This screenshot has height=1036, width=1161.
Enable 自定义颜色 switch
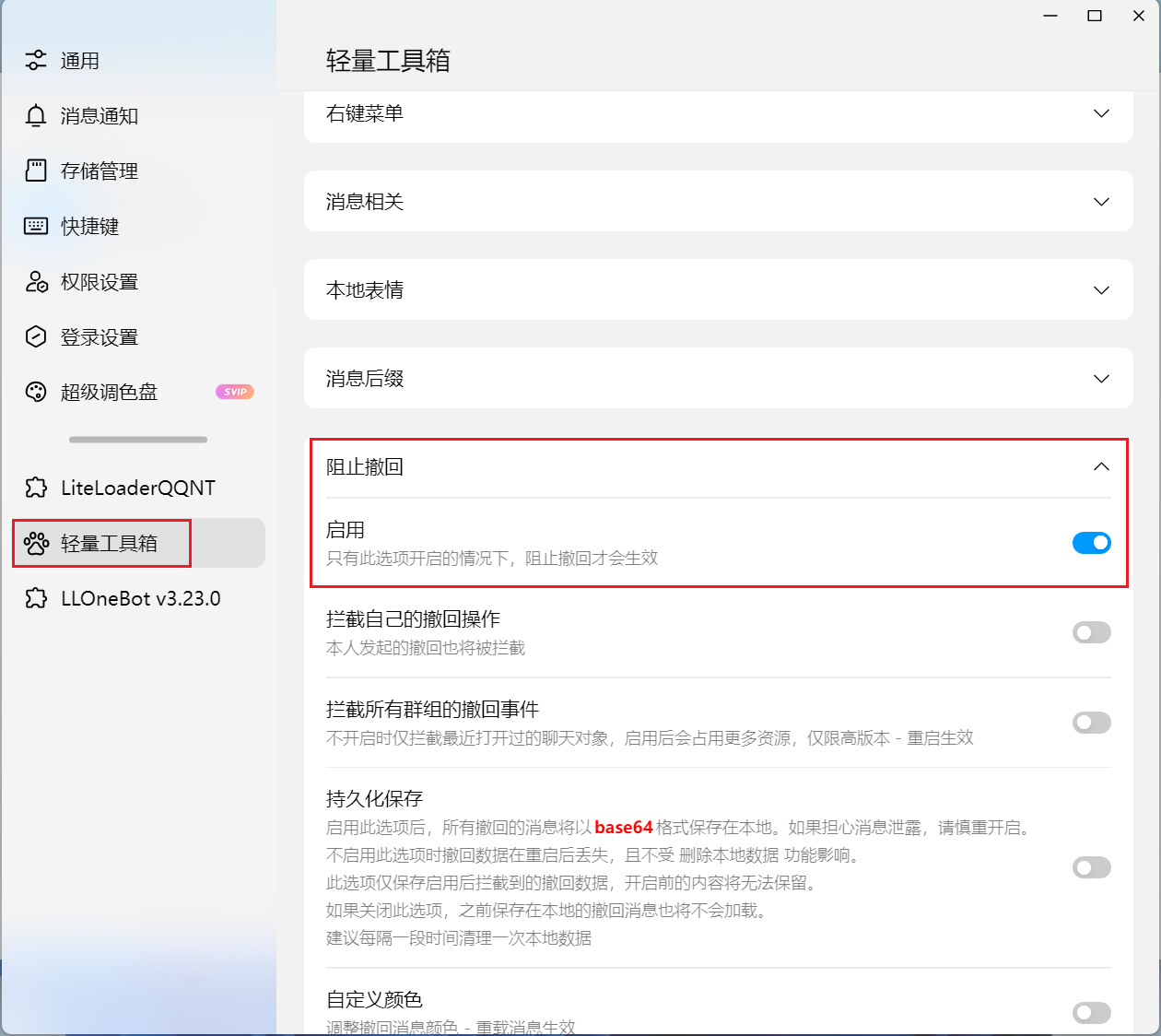(x=1092, y=1013)
